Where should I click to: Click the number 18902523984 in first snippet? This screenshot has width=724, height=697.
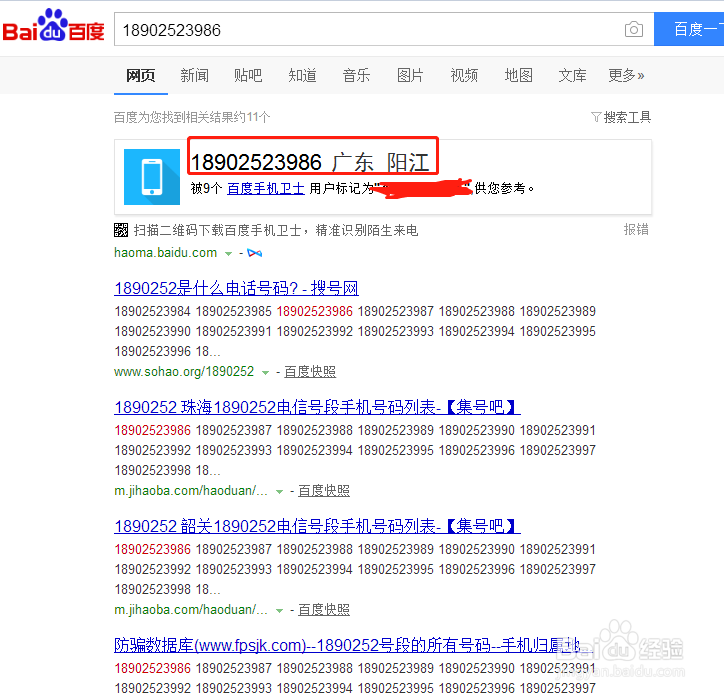[x=152, y=312]
